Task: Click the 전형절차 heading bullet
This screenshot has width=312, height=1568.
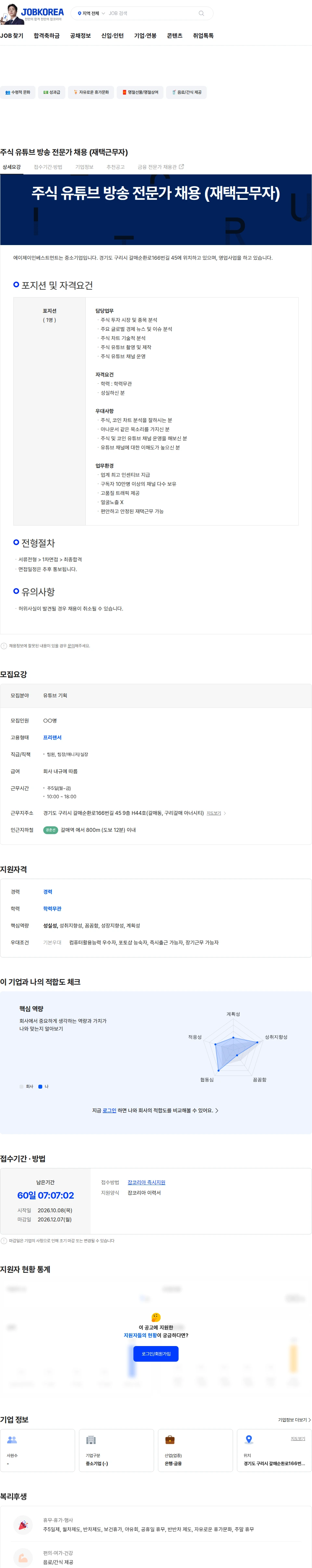Action: pyautogui.click(x=17, y=542)
